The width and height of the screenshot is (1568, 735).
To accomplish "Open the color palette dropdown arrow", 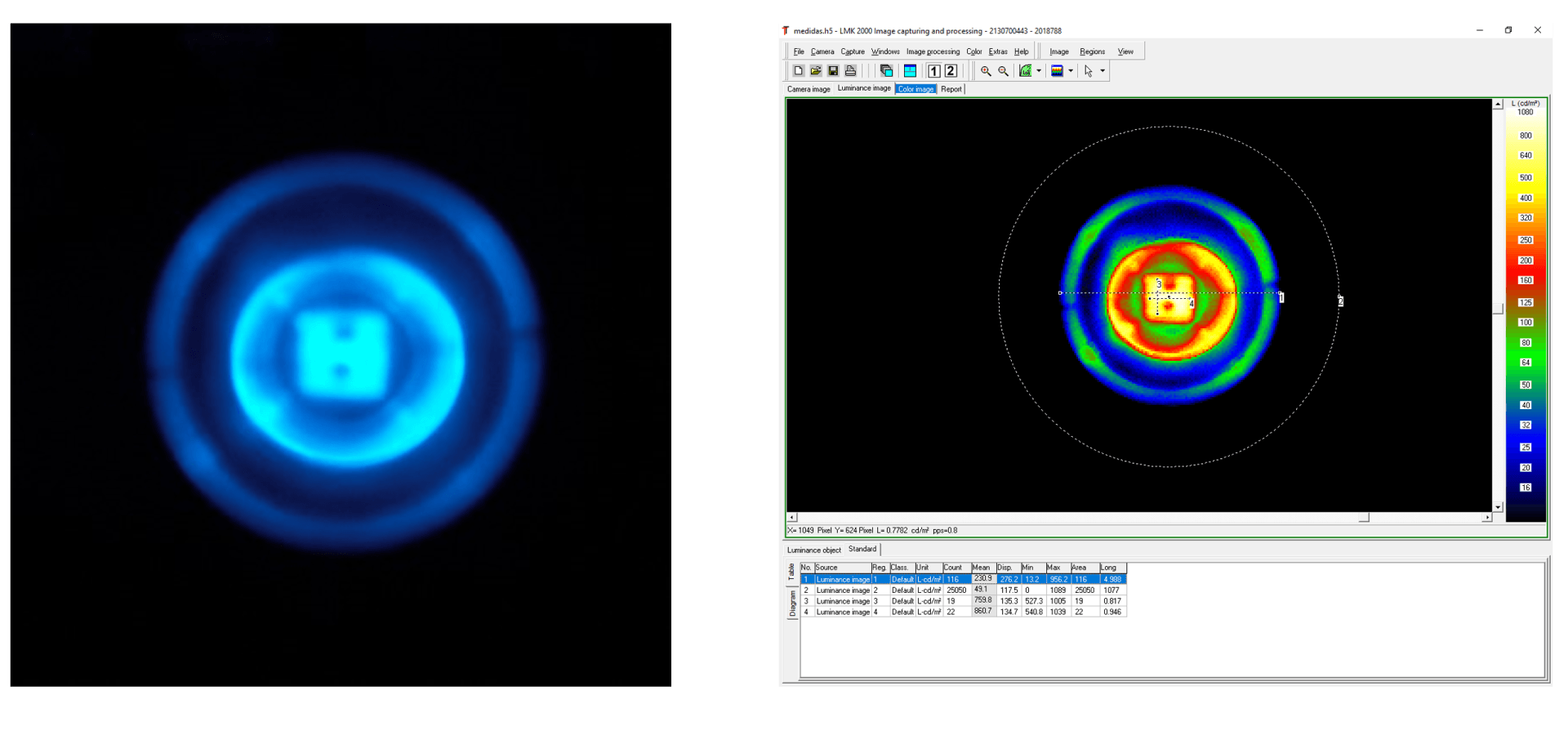I will [x=1071, y=71].
